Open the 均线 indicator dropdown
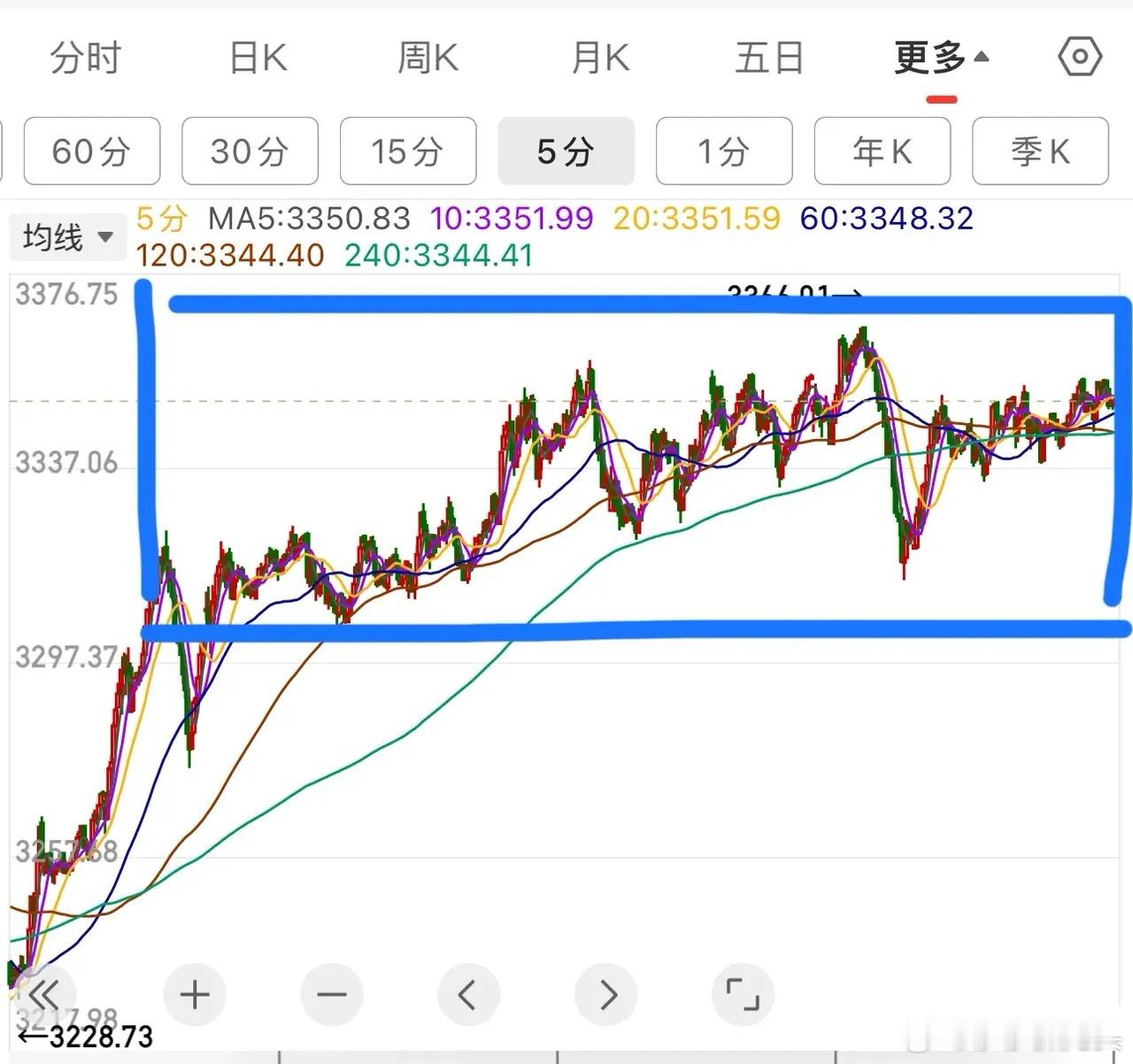Viewport: 1133px width, 1064px height. [68, 237]
